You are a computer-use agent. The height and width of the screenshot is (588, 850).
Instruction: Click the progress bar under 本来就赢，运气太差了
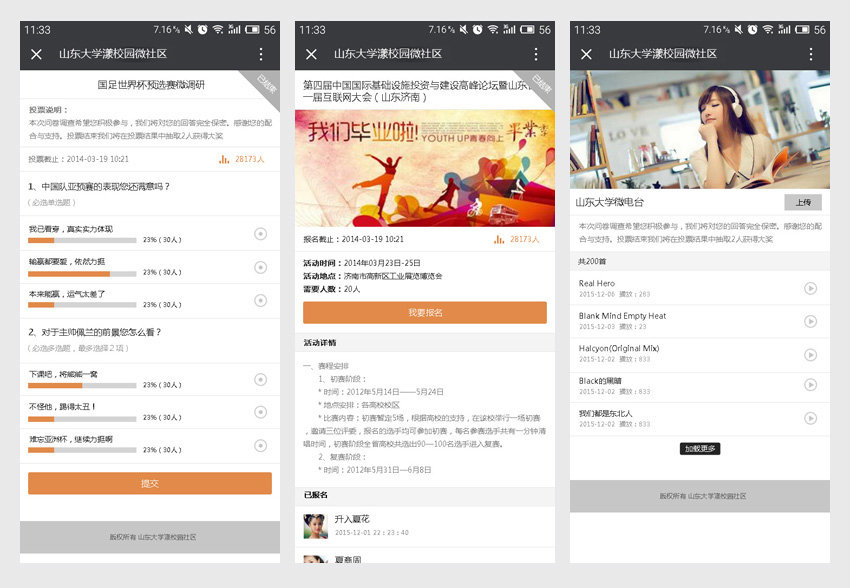tap(82, 304)
